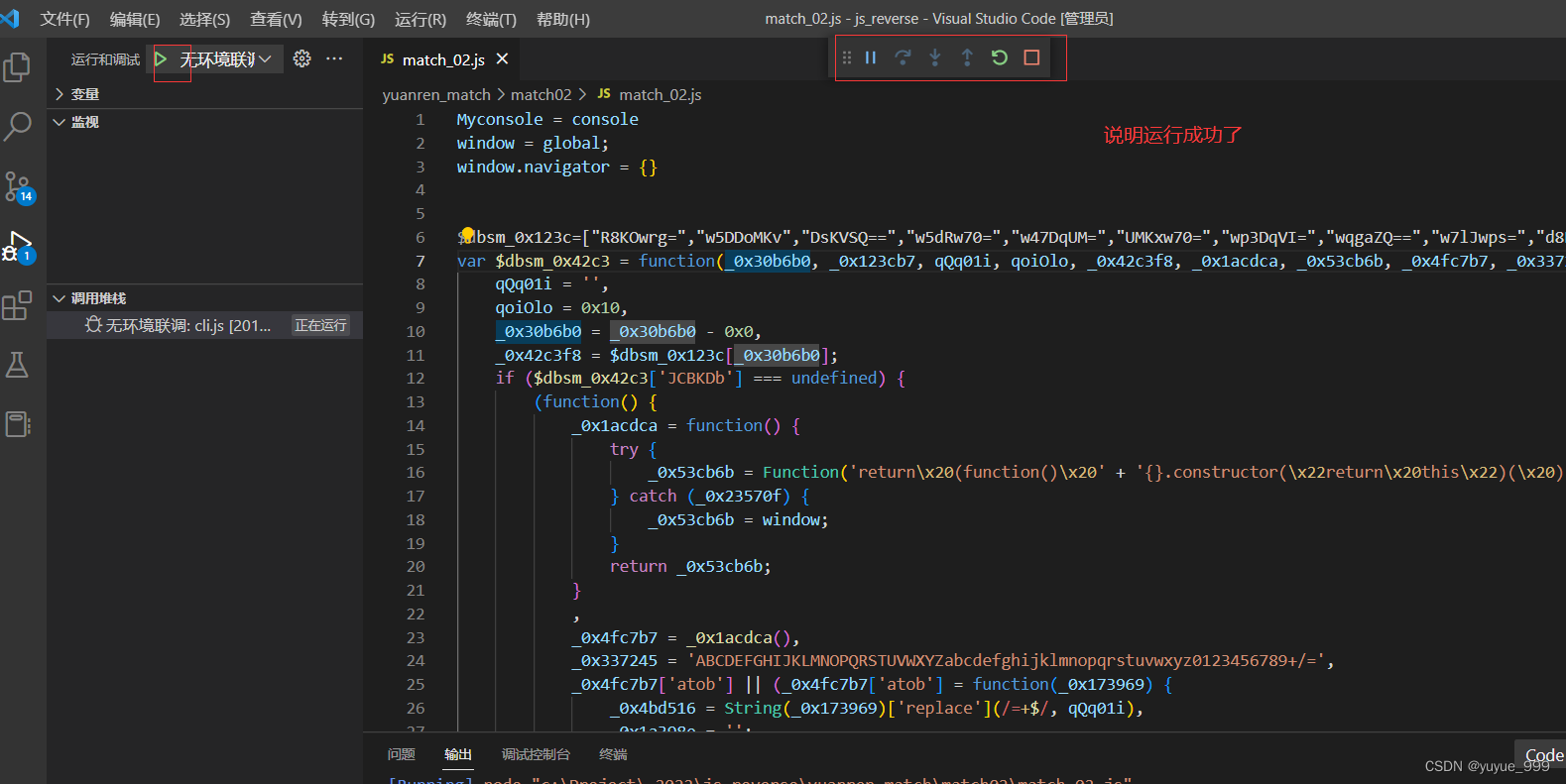
Task: Open the Testing flask view
Action: (17, 365)
